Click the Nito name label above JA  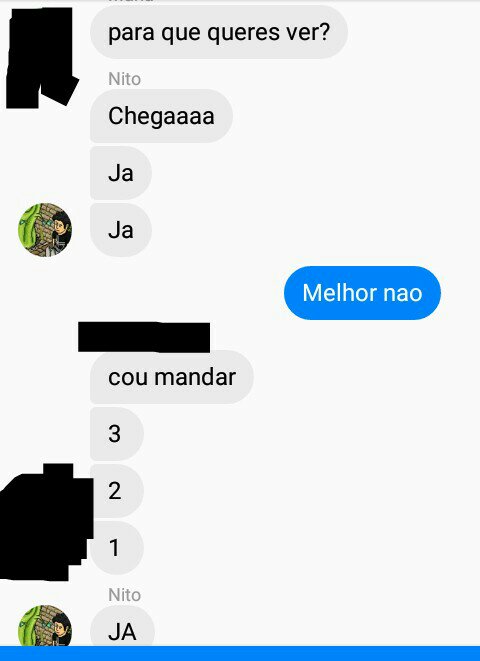coord(124,595)
